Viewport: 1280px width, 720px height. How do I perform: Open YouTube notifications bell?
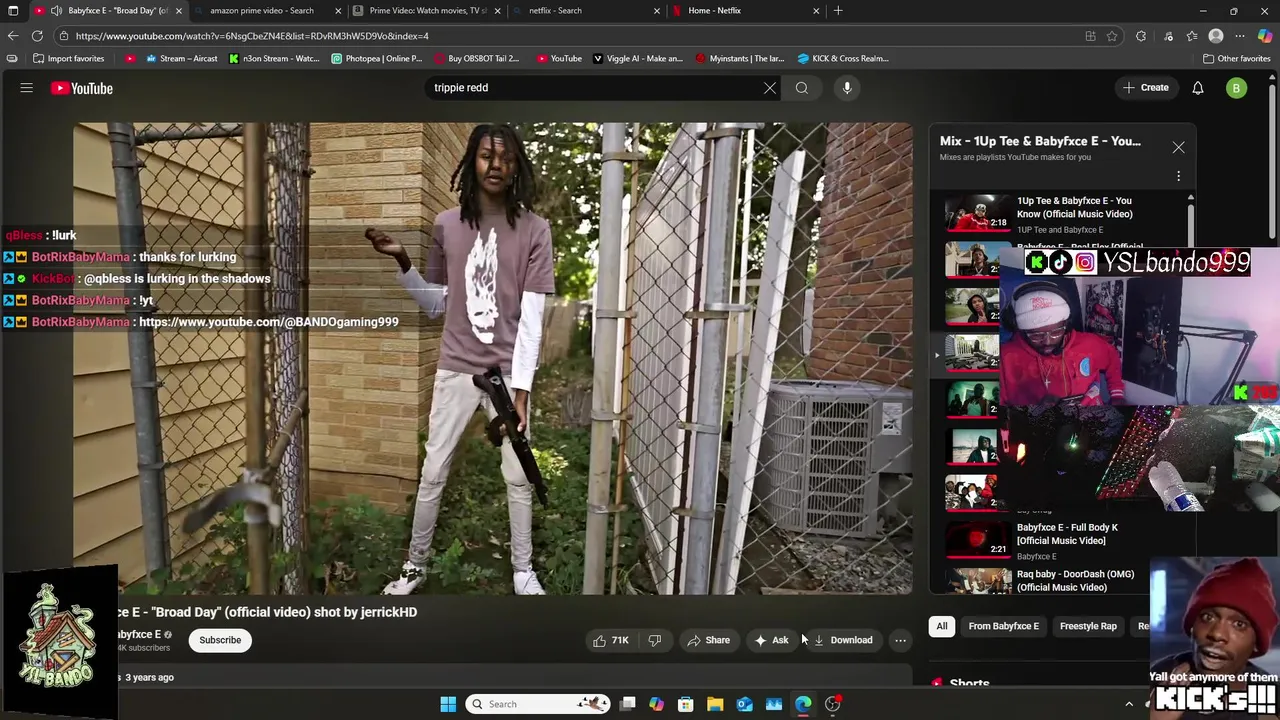(1197, 88)
